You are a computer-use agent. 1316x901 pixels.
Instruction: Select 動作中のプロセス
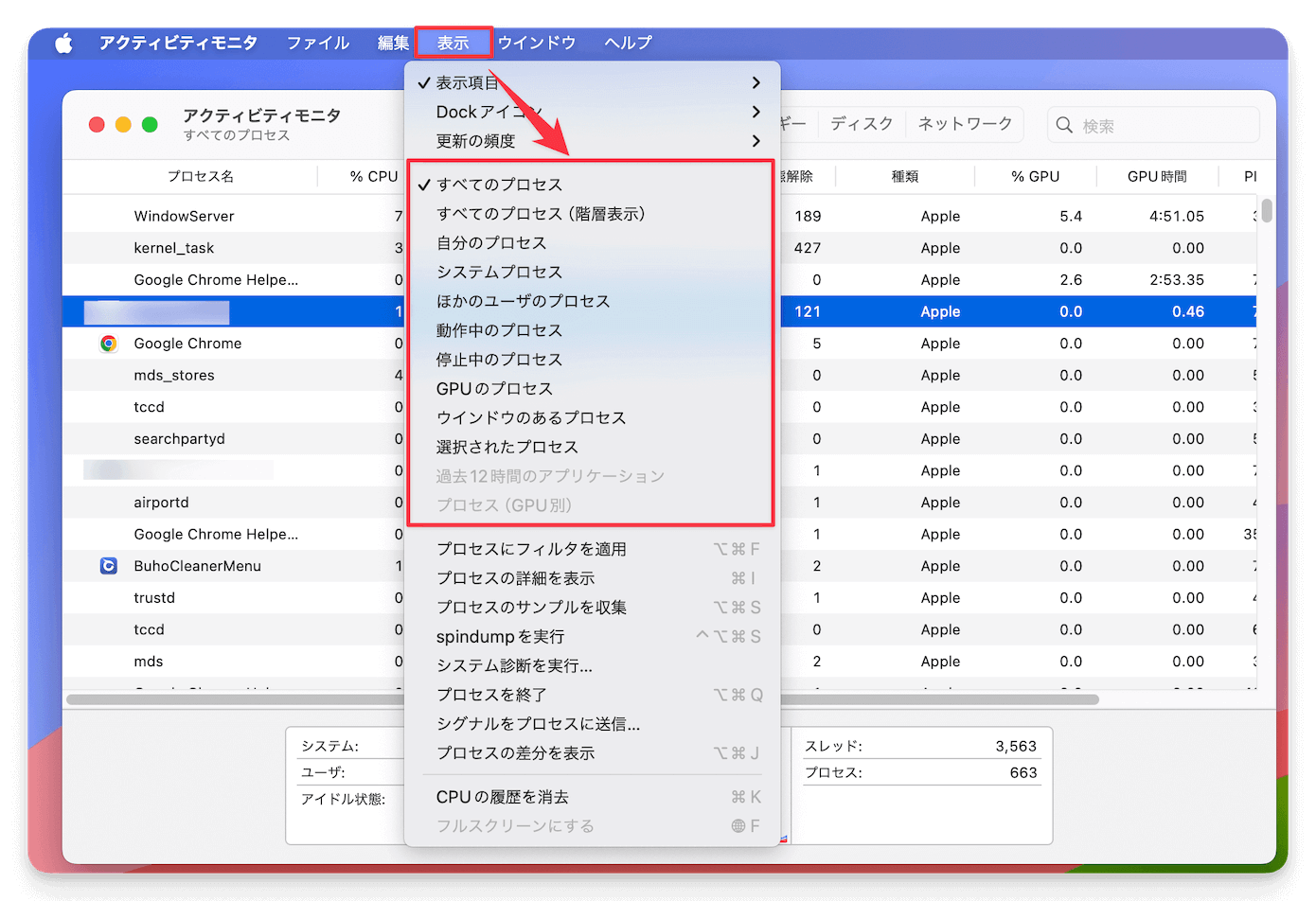point(592,330)
